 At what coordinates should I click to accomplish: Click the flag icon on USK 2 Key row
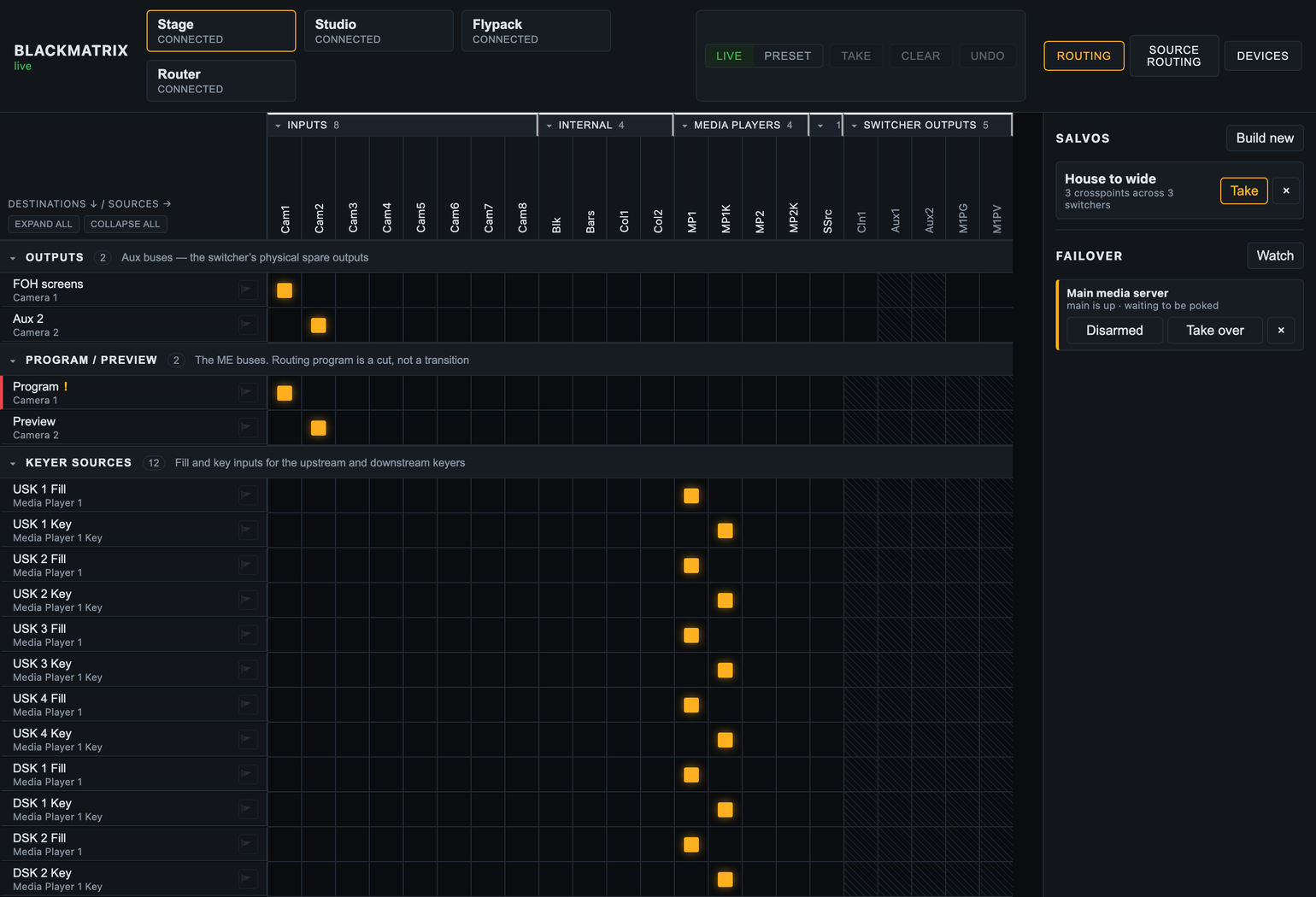(x=248, y=600)
